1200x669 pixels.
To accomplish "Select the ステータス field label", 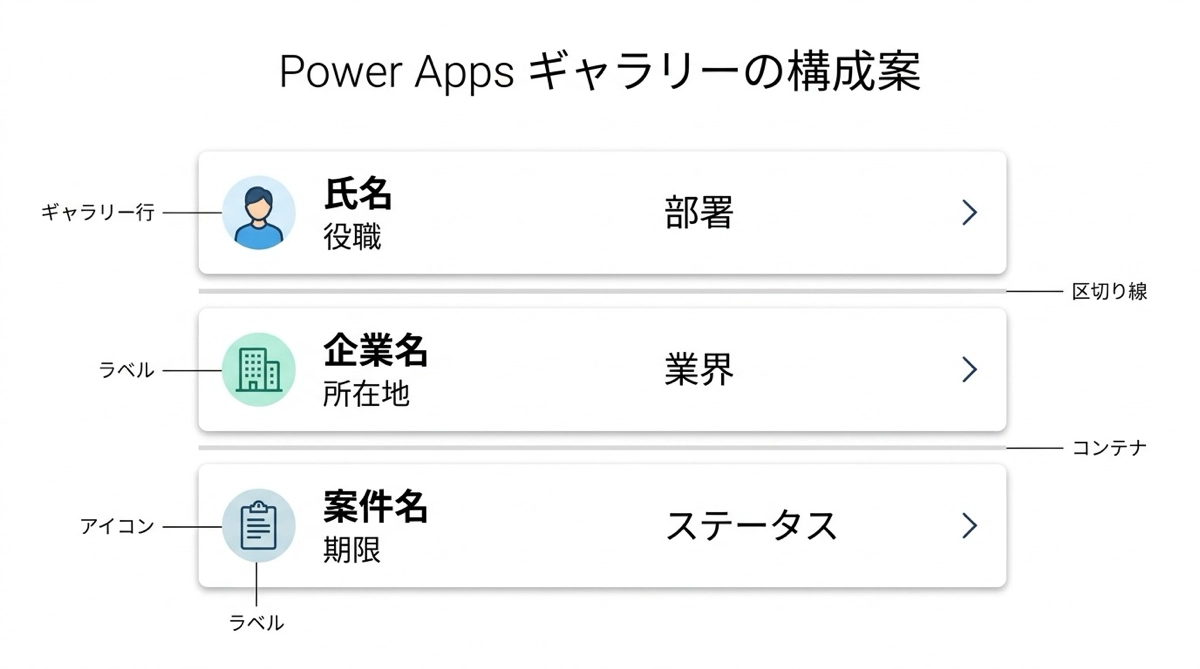I will [751, 526].
